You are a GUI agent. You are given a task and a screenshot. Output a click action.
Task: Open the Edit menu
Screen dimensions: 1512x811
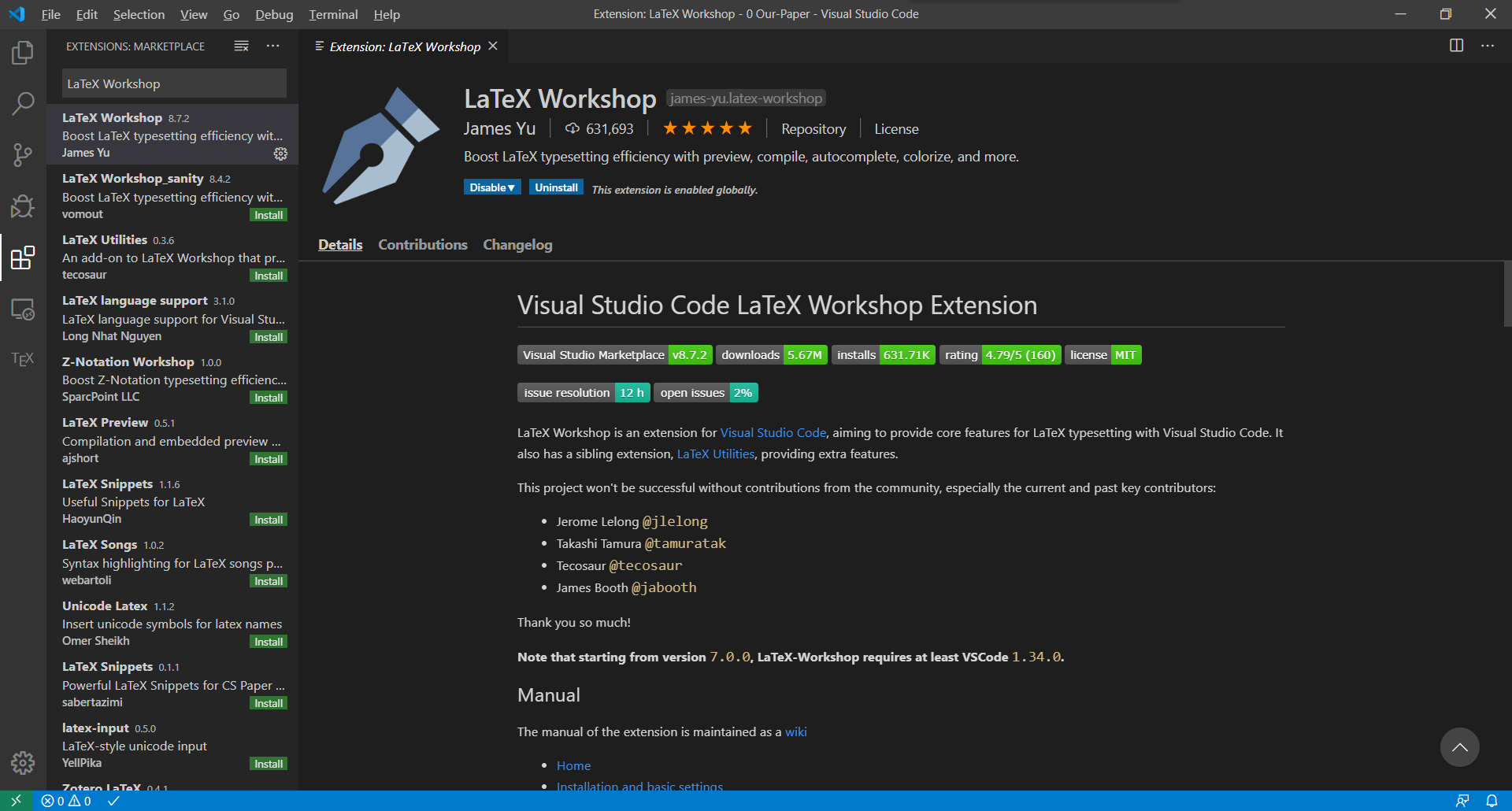click(x=87, y=14)
